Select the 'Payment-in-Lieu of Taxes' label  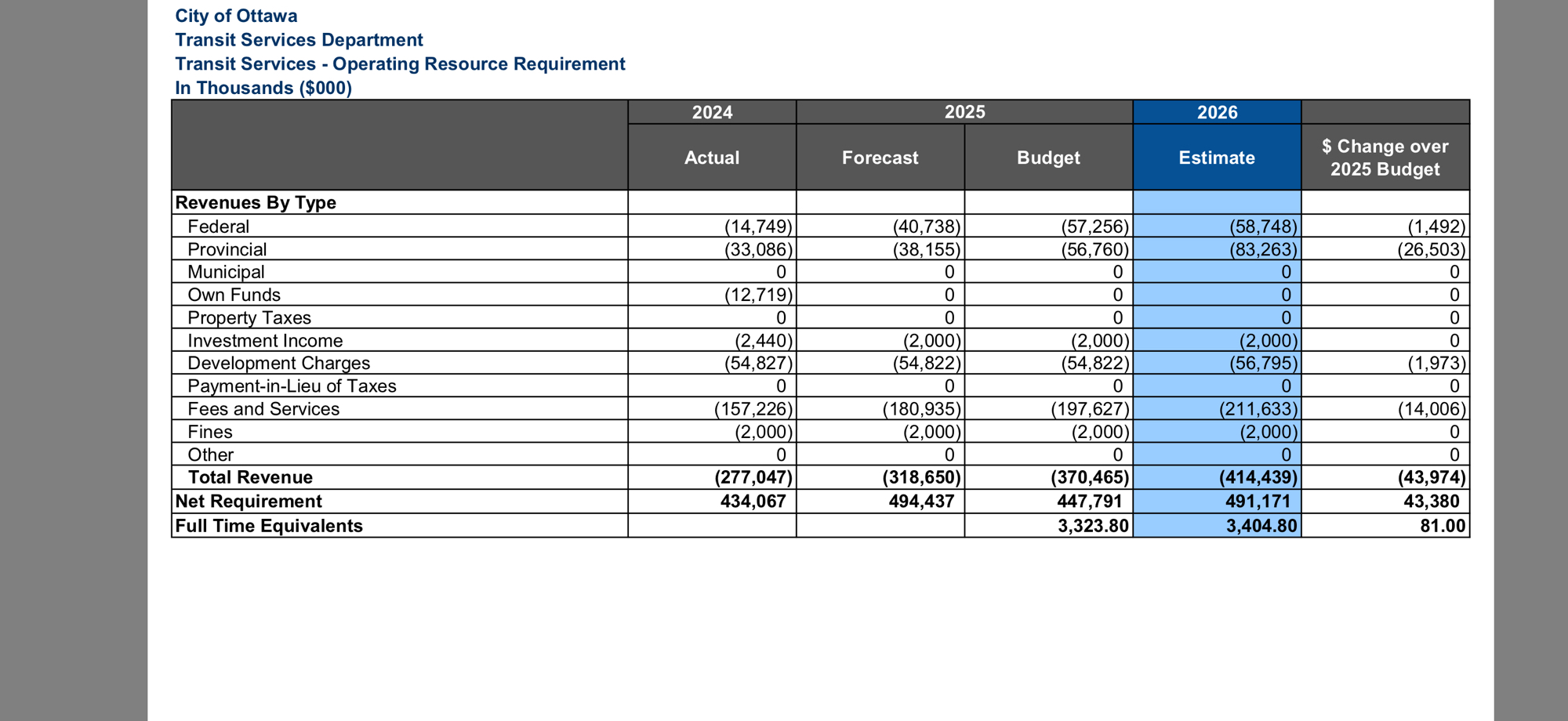click(292, 386)
